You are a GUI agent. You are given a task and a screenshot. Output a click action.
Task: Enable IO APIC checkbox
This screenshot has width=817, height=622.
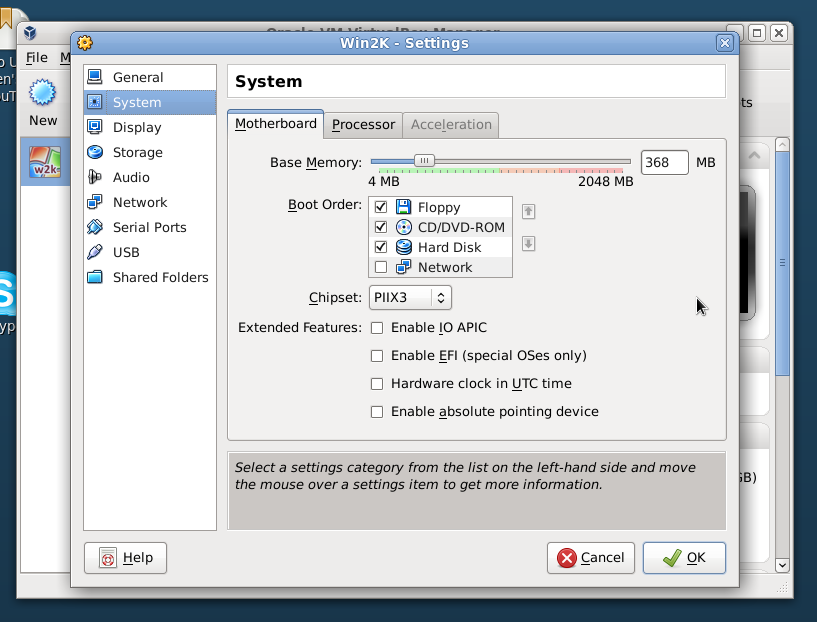377,328
